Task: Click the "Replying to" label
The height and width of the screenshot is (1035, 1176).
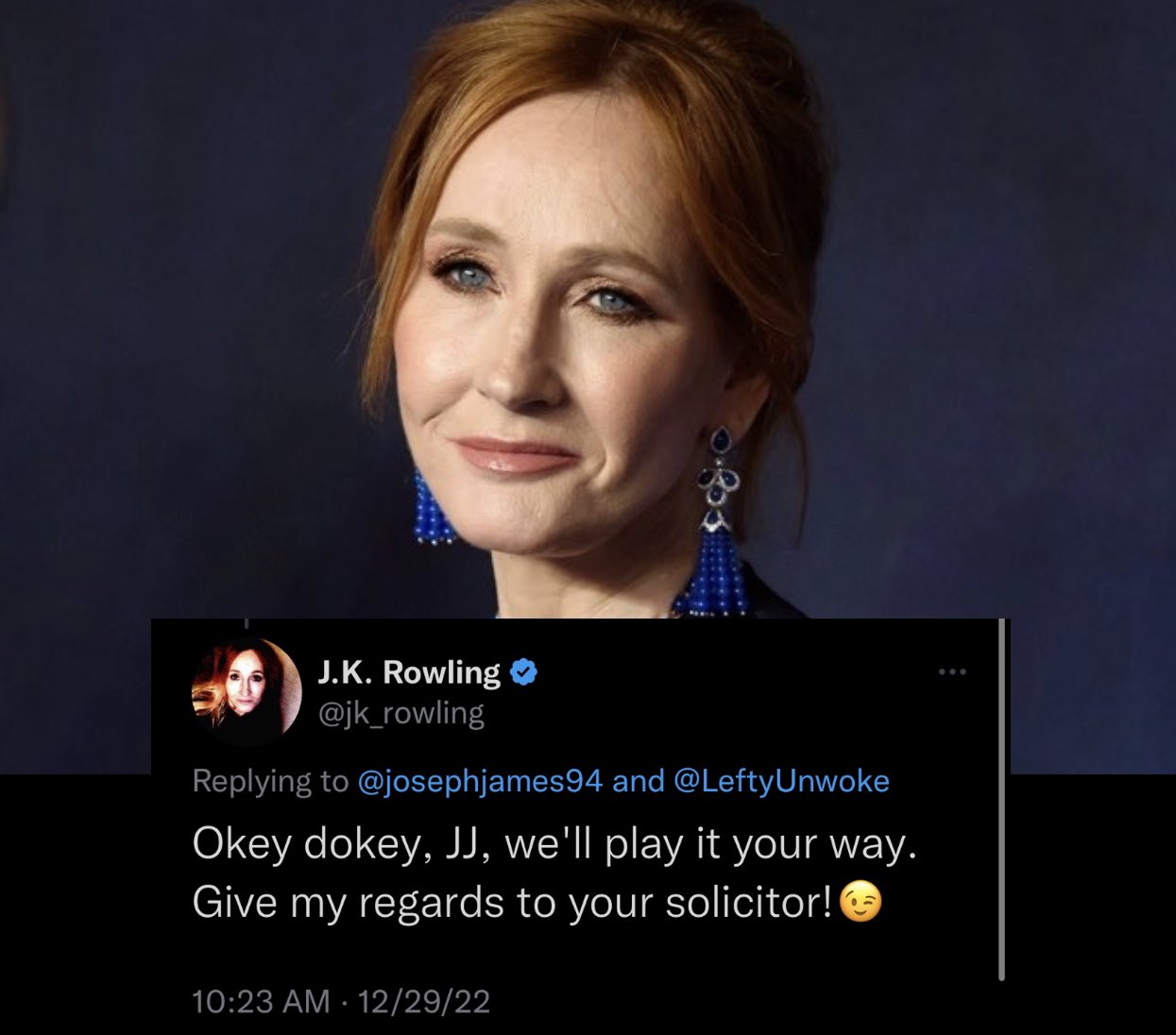Action: (x=270, y=781)
